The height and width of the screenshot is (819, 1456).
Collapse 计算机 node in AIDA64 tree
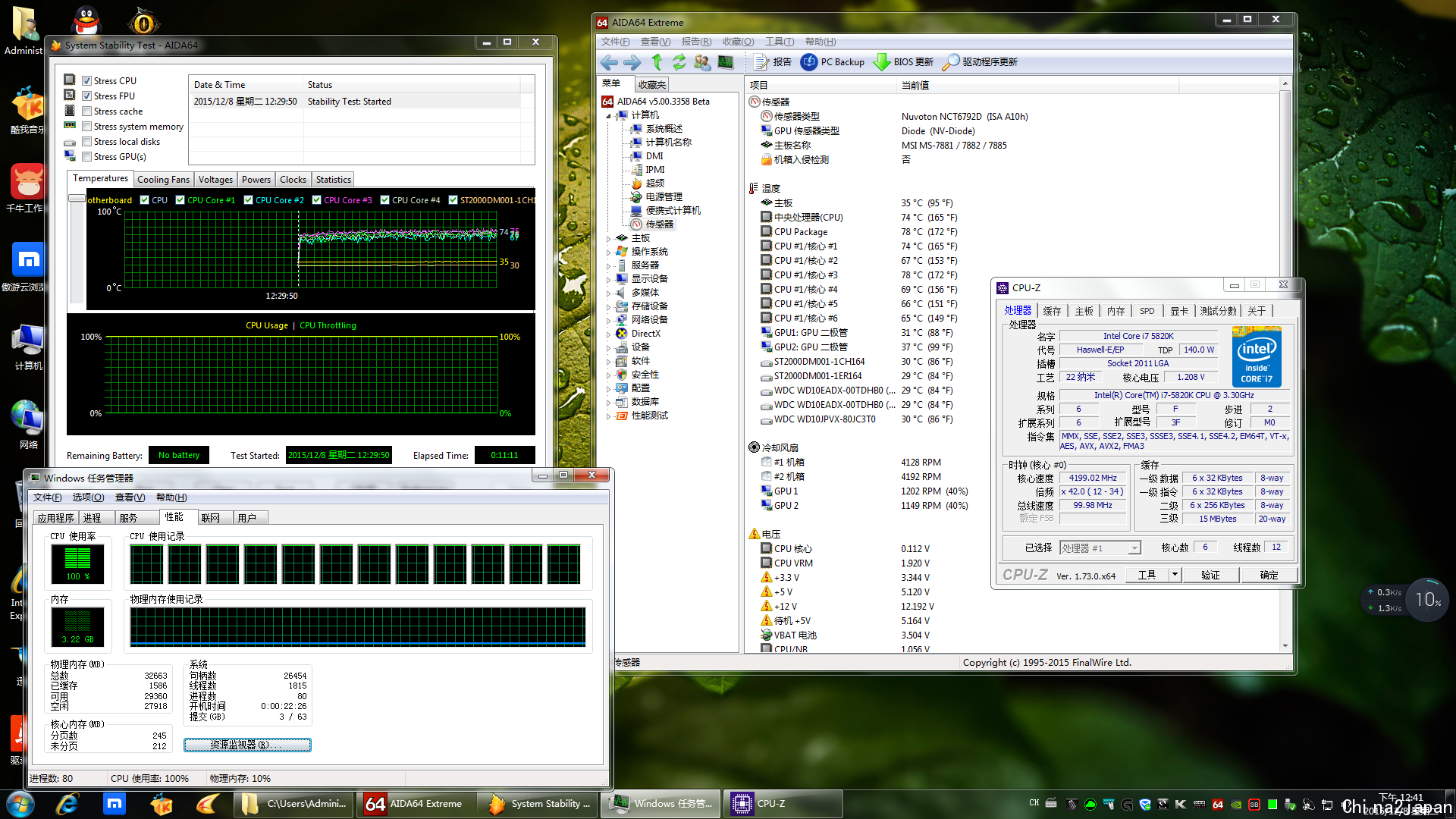click(x=608, y=116)
